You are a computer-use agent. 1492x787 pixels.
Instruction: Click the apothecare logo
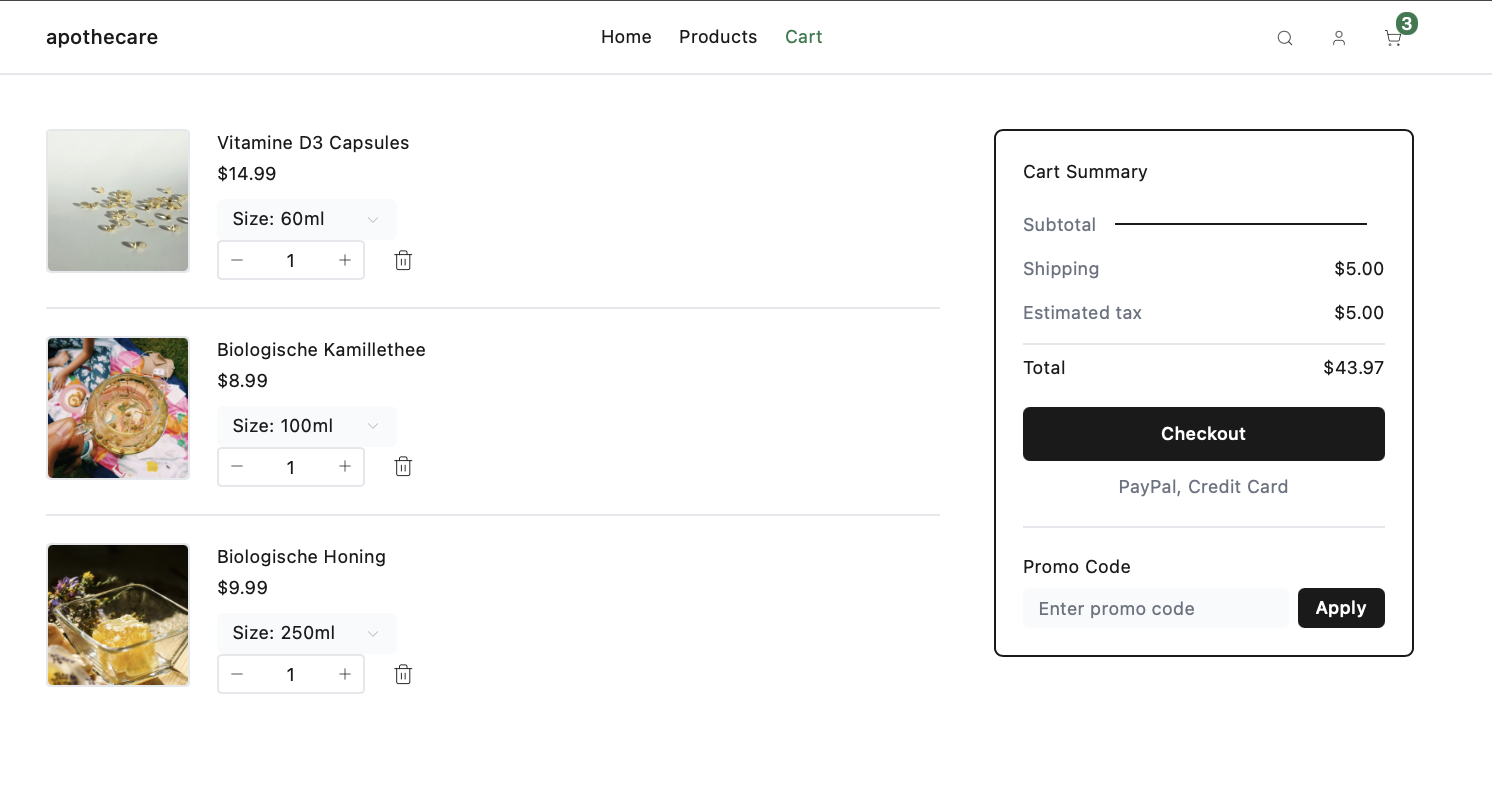pos(102,38)
